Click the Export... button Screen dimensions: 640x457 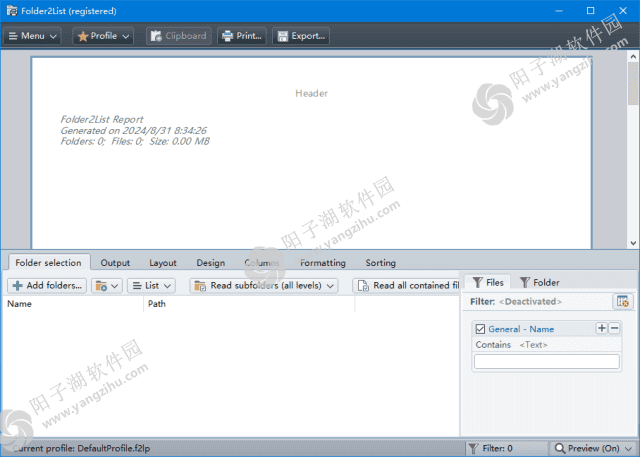301,36
